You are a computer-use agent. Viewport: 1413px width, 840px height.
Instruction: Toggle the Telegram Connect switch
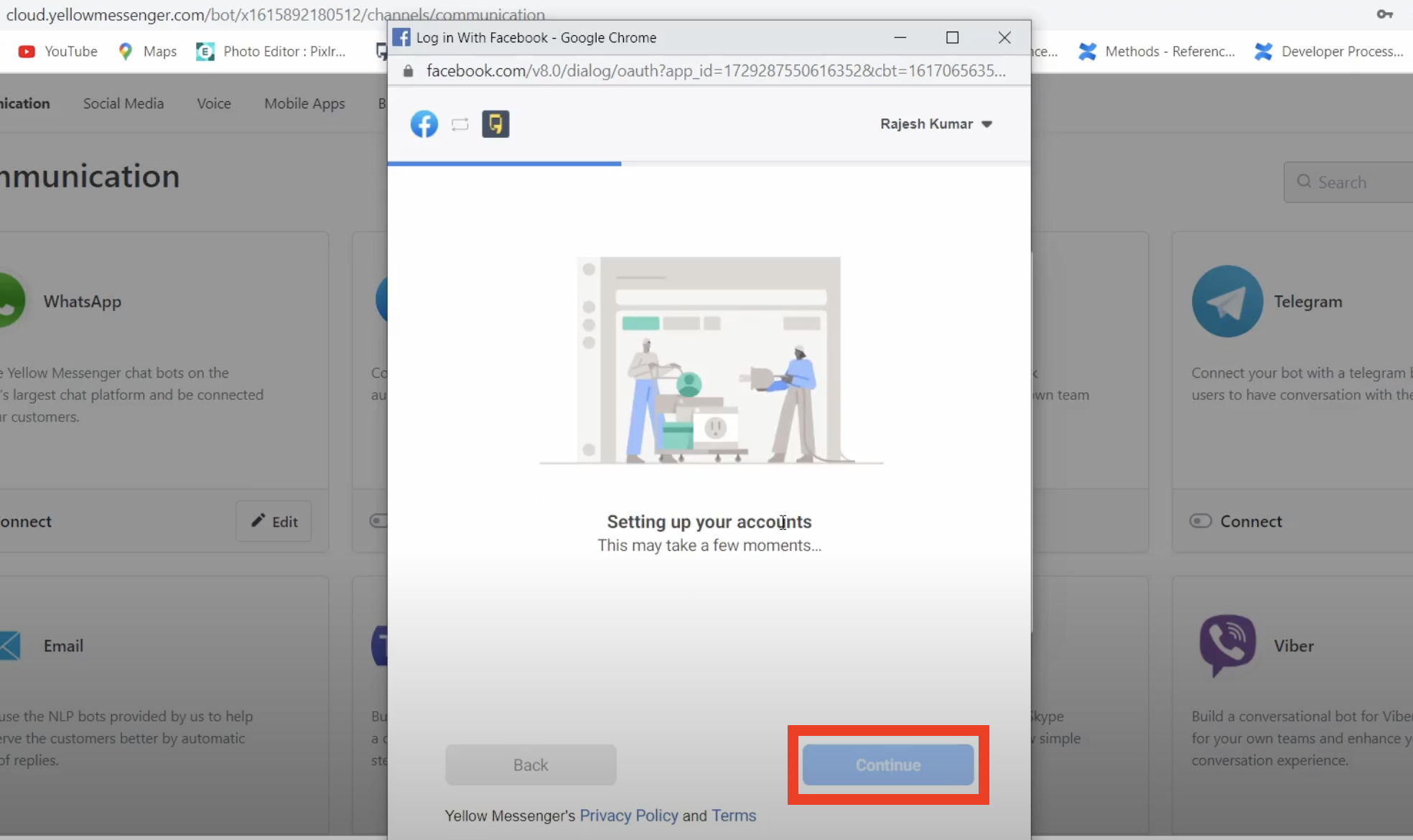1200,521
